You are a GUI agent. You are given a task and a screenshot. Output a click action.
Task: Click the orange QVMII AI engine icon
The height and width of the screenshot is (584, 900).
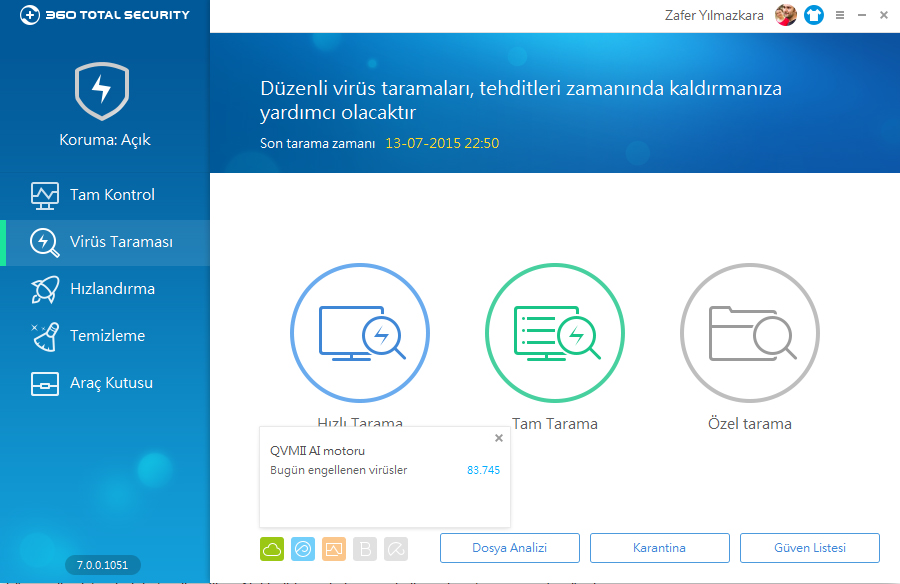(334, 548)
